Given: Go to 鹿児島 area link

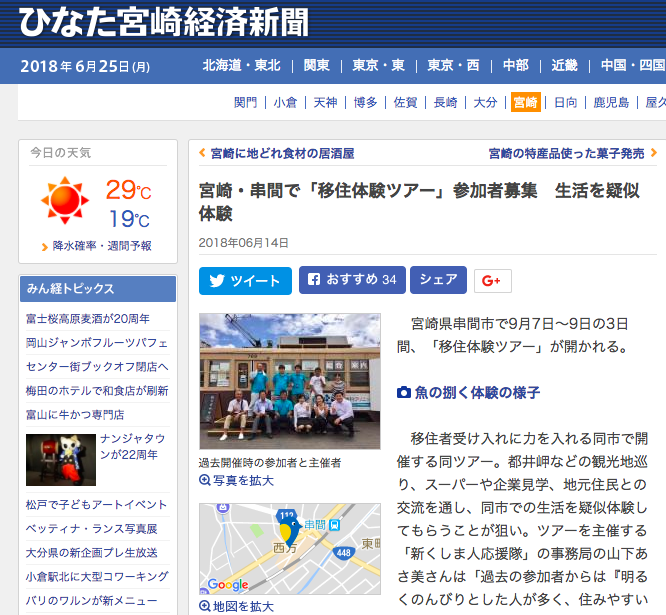Looking at the screenshot, I should (611, 102).
